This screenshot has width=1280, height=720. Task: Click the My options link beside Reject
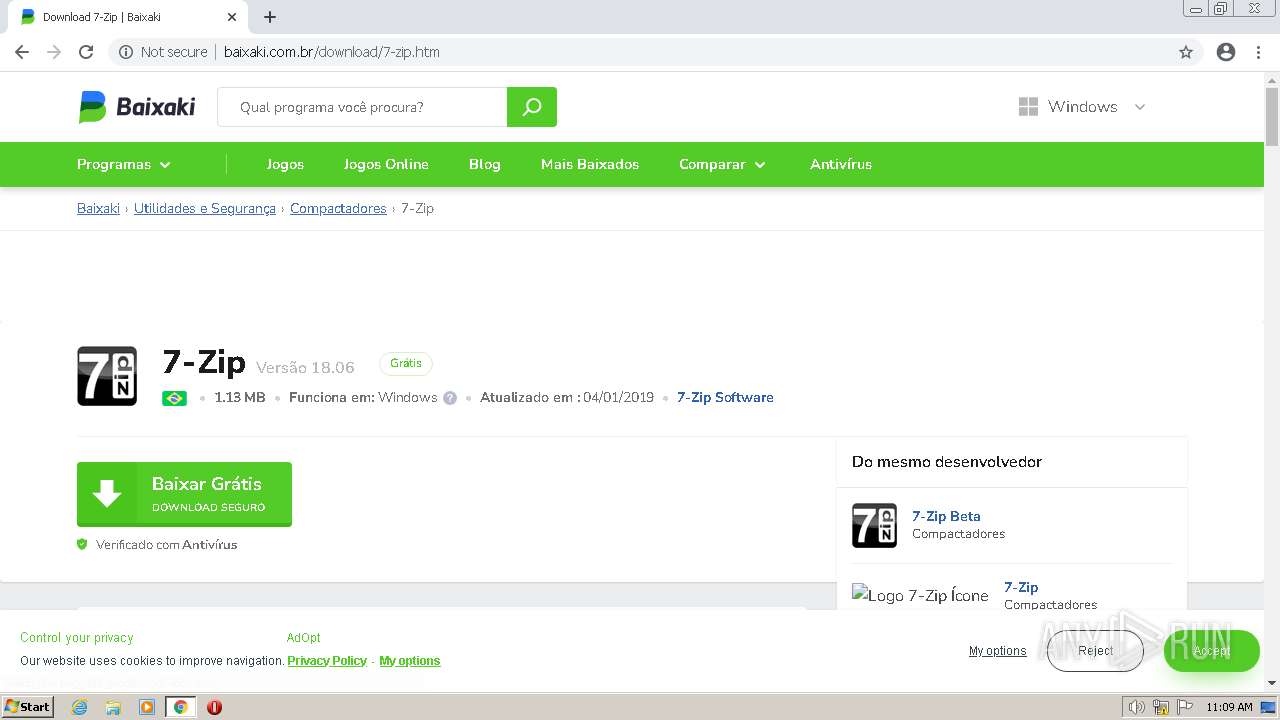coord(997,651)
